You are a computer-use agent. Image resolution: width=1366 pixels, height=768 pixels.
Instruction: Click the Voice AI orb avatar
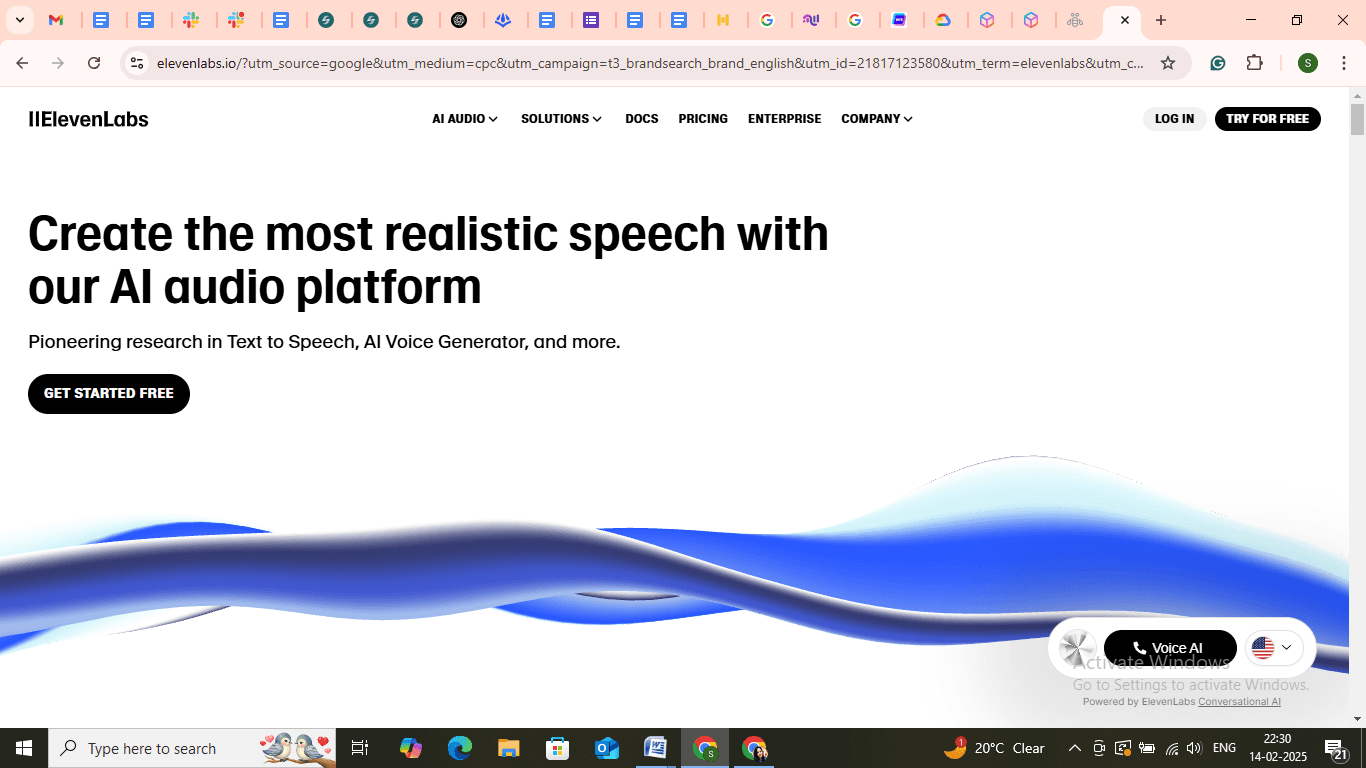(1078, 648)
